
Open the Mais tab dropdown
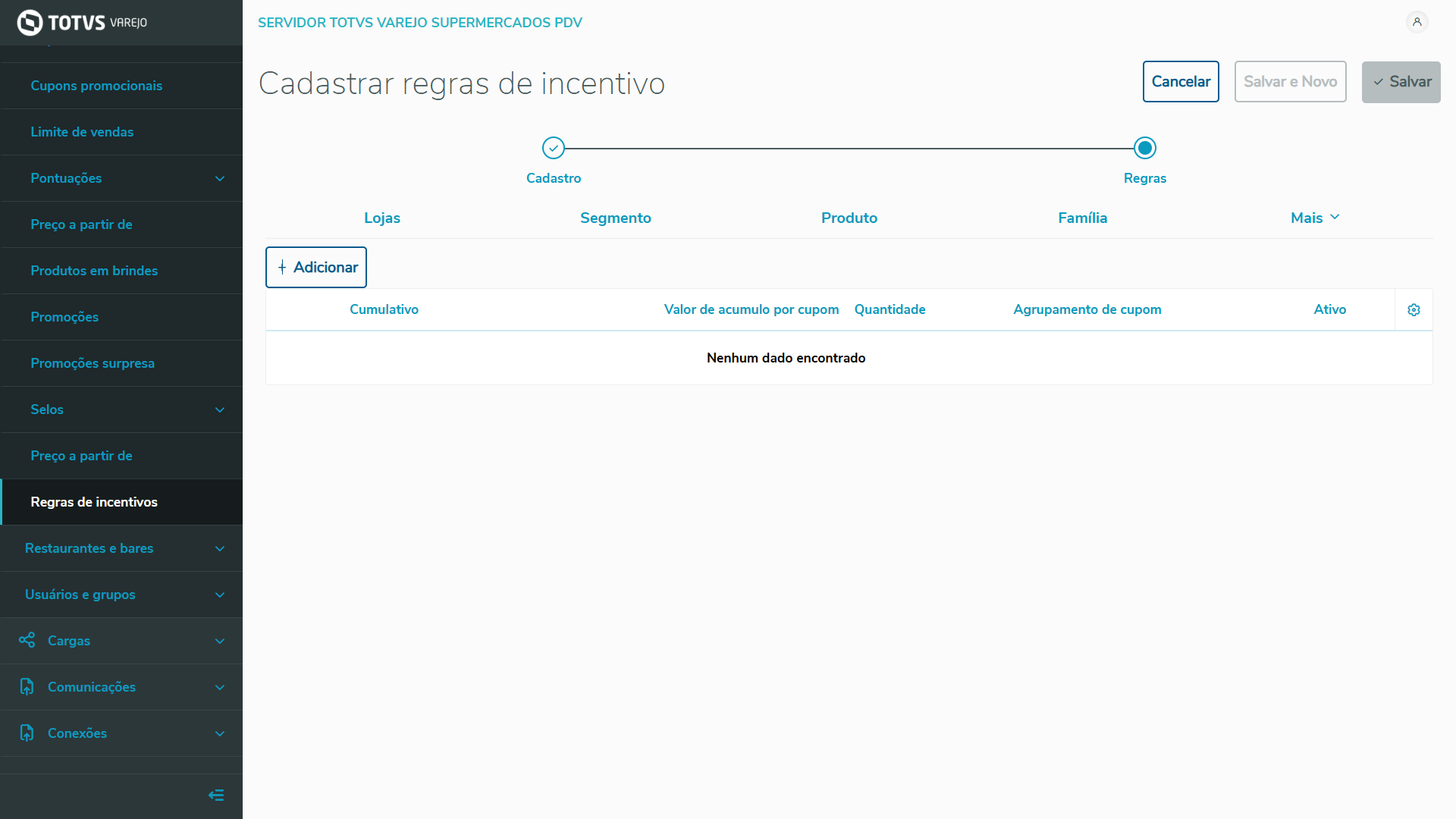pos(1315,218)
